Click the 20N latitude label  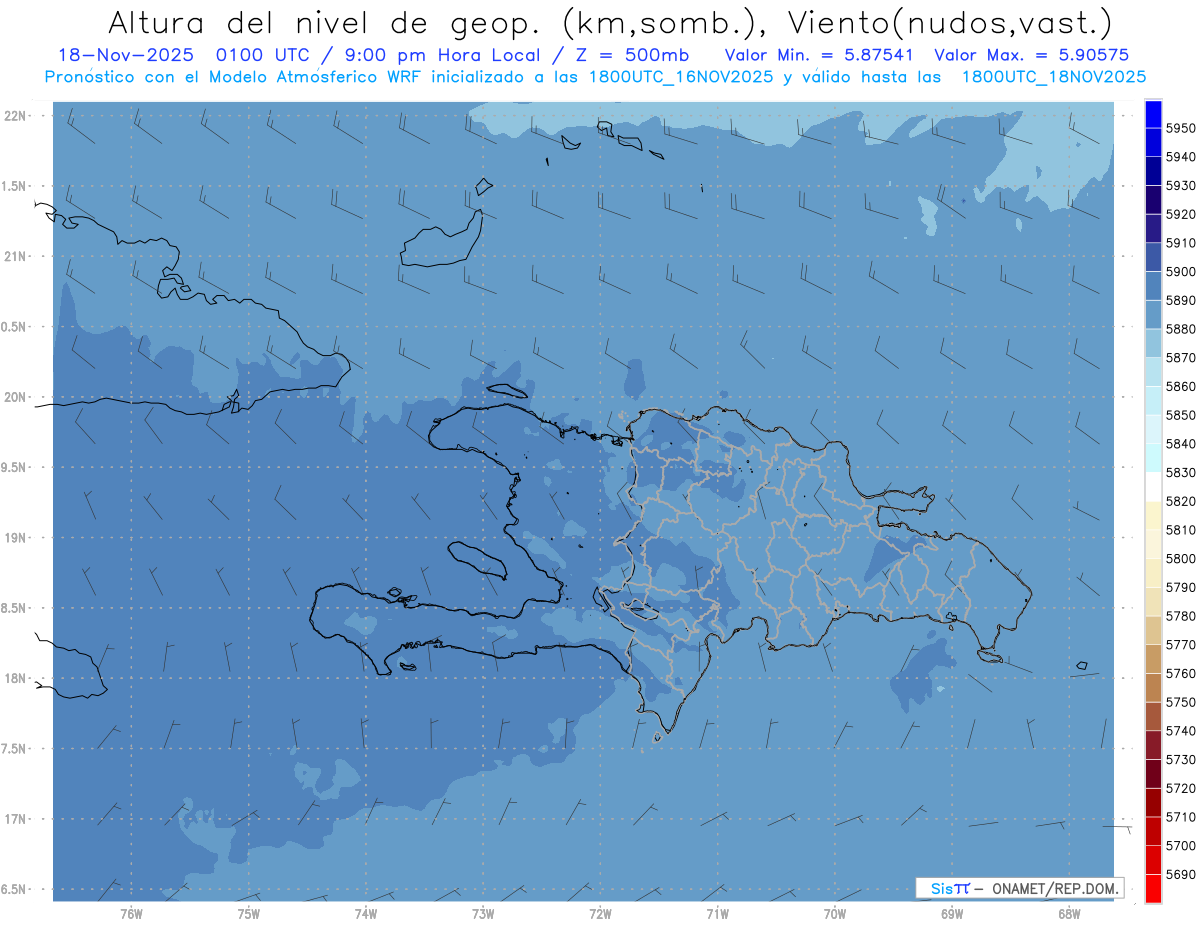click(16, 397)
